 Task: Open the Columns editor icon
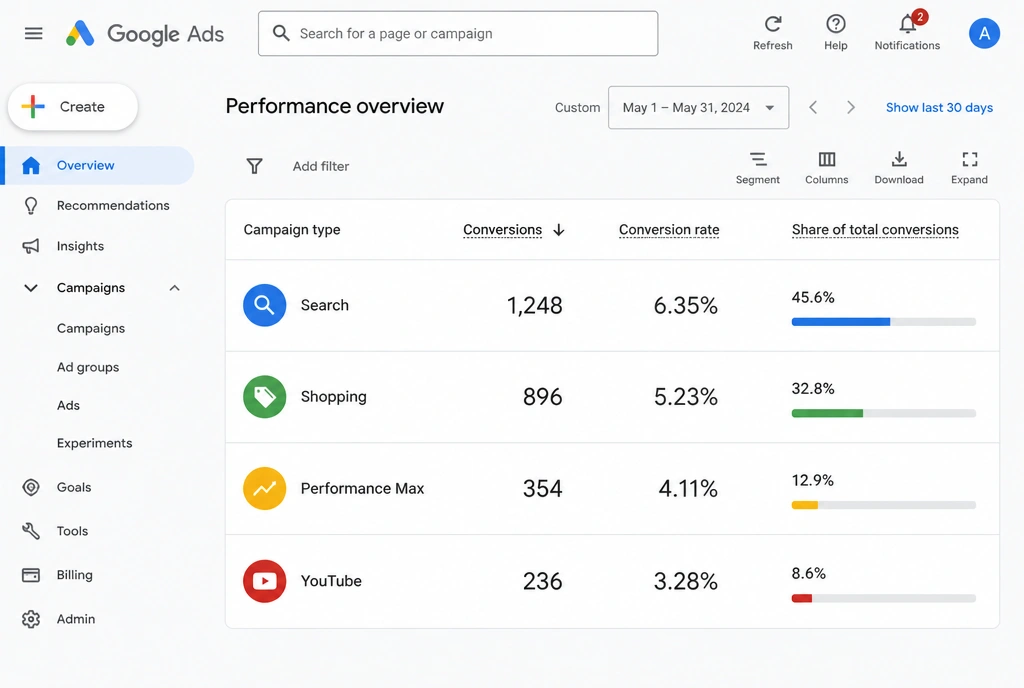[827, 159]
